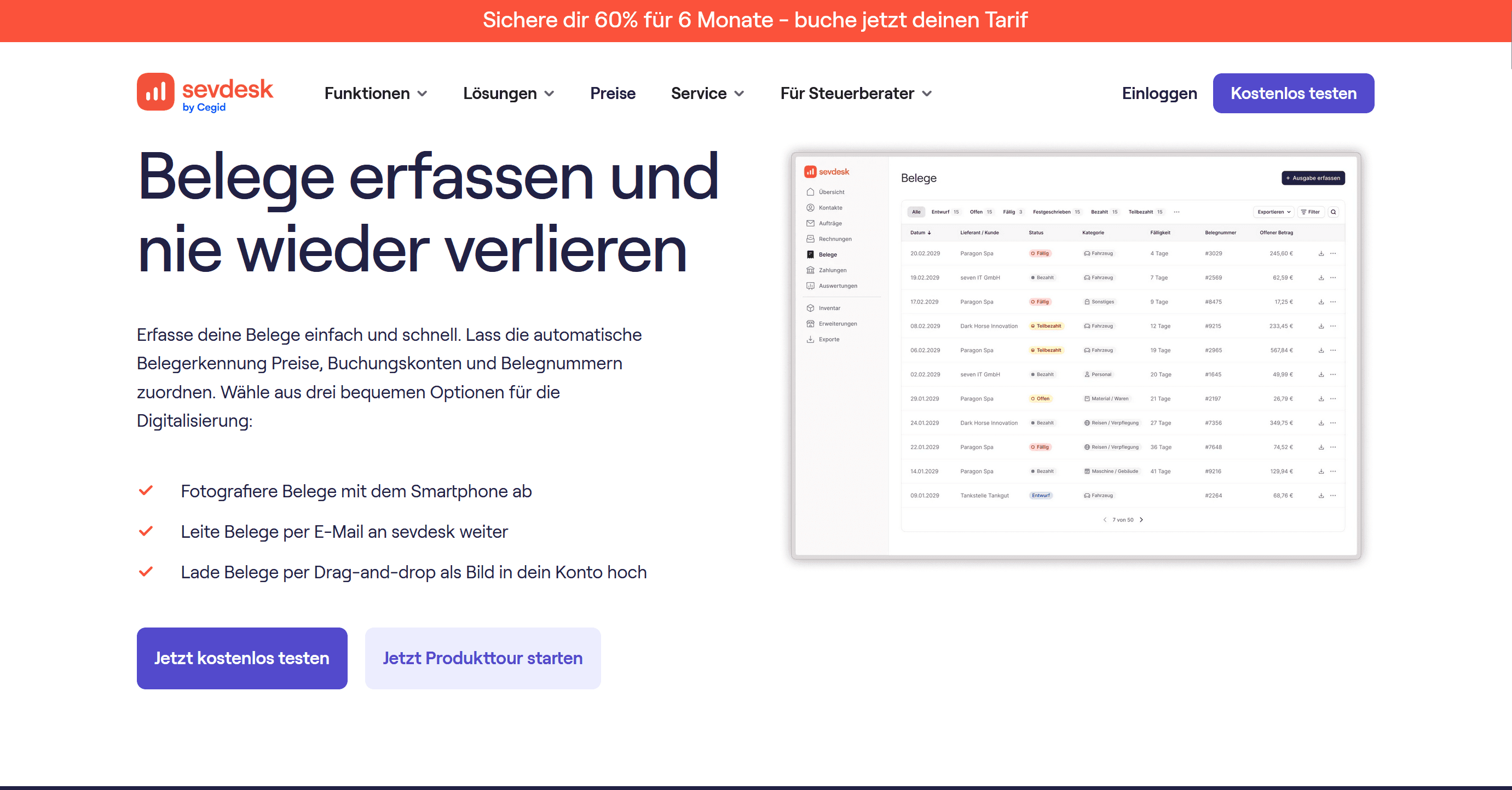Click the Material / Waren category cell

pos(1106,398)
